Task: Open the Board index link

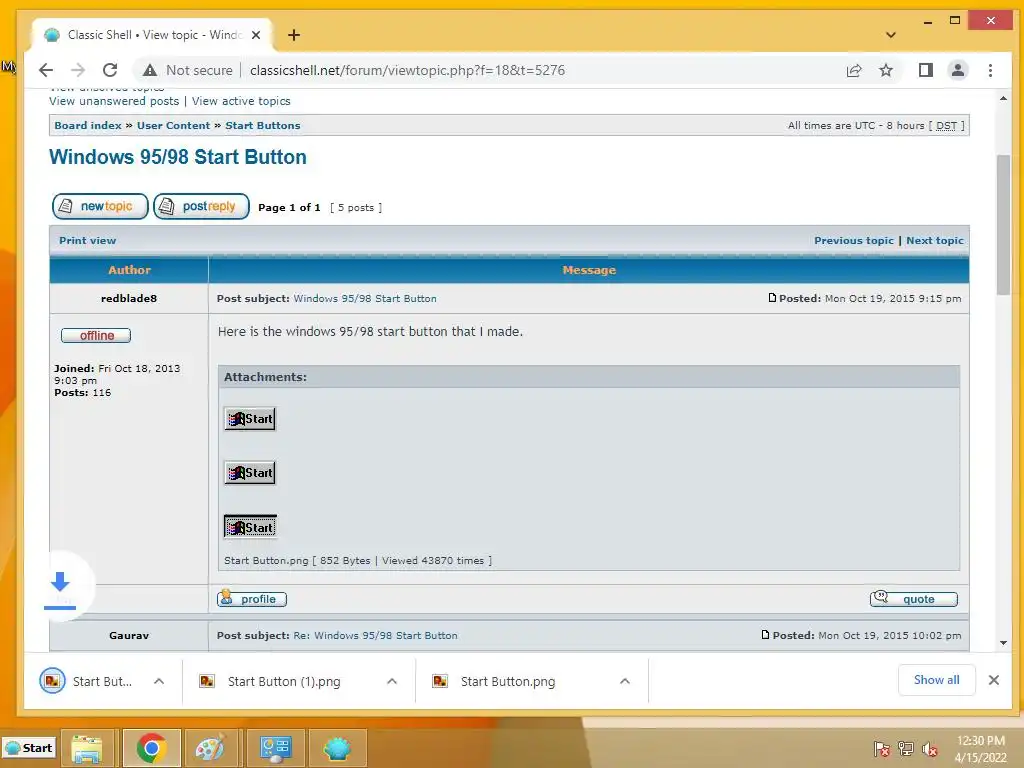Action: (x=88, y=125)
